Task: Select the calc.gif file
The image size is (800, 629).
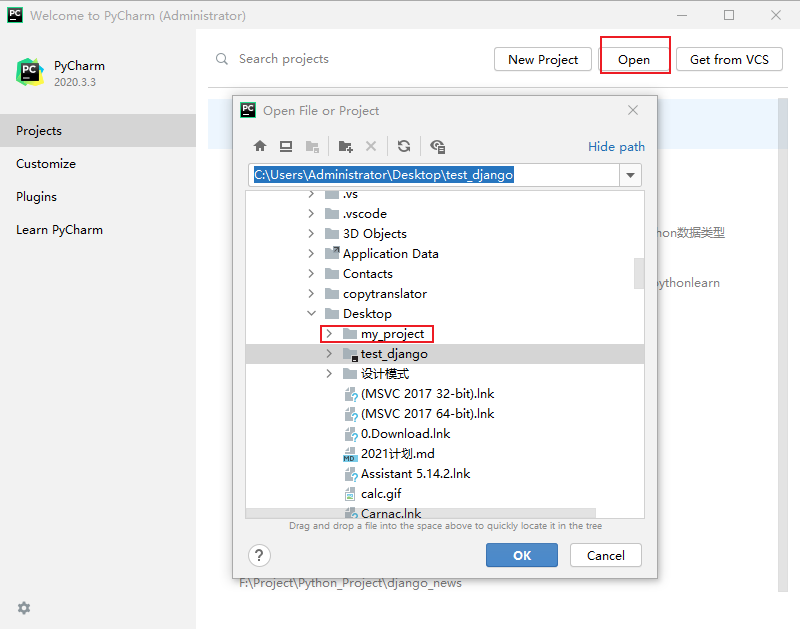Action: pos(381,494)
